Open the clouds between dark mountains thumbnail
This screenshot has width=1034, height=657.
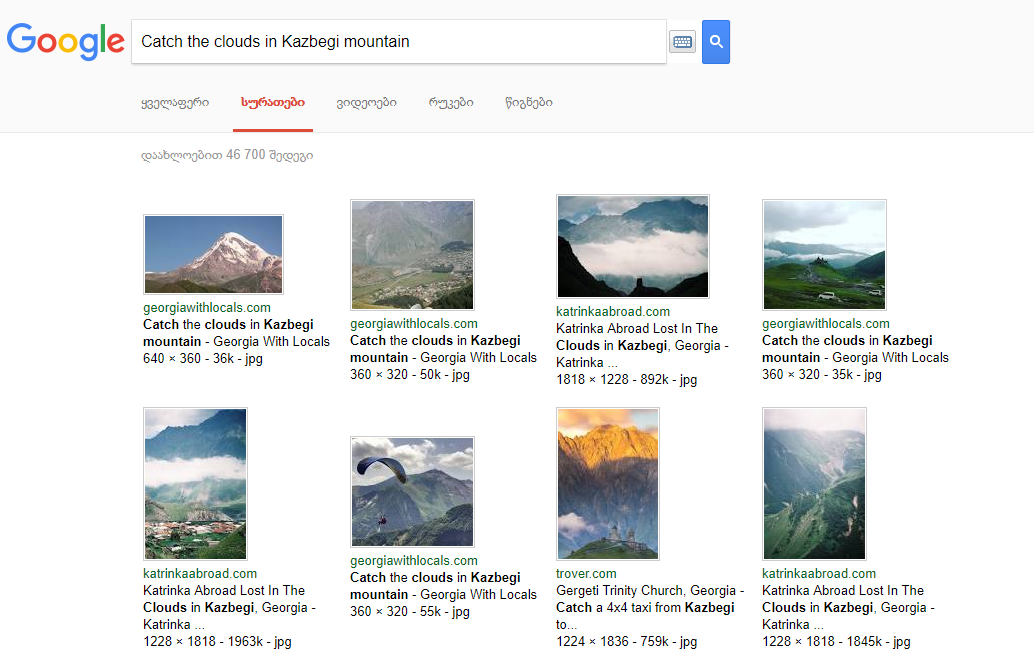click(x=632, y=246)
